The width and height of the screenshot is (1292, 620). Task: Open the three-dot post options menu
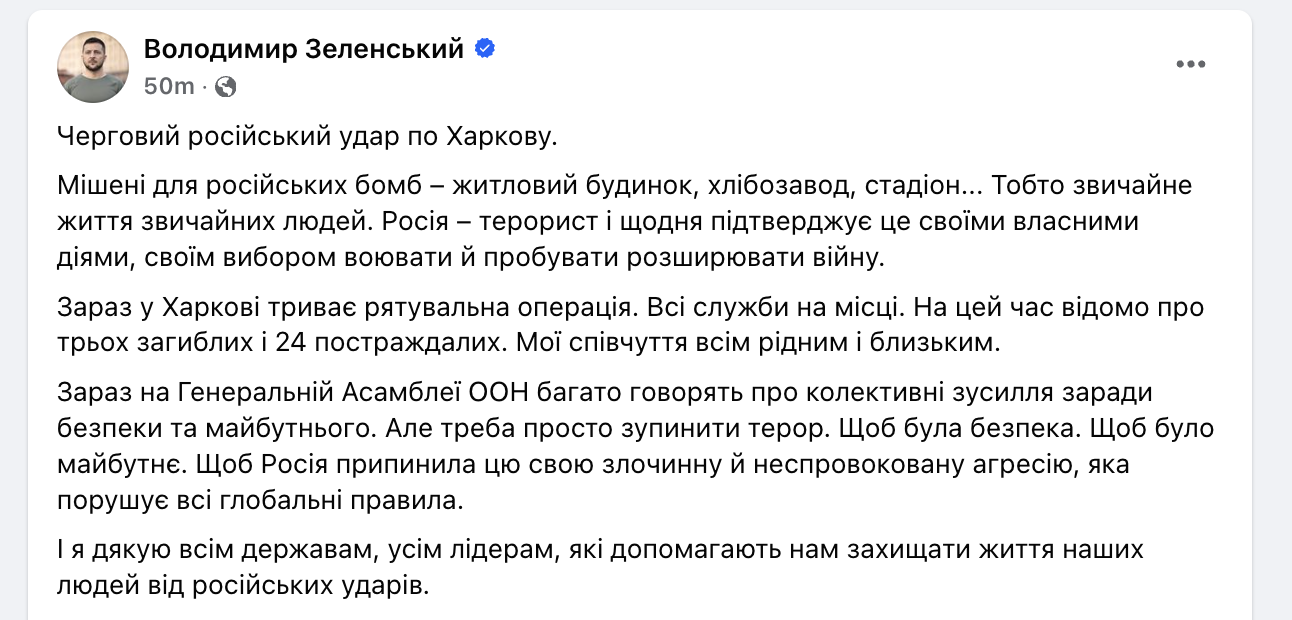pos(1190,65)
